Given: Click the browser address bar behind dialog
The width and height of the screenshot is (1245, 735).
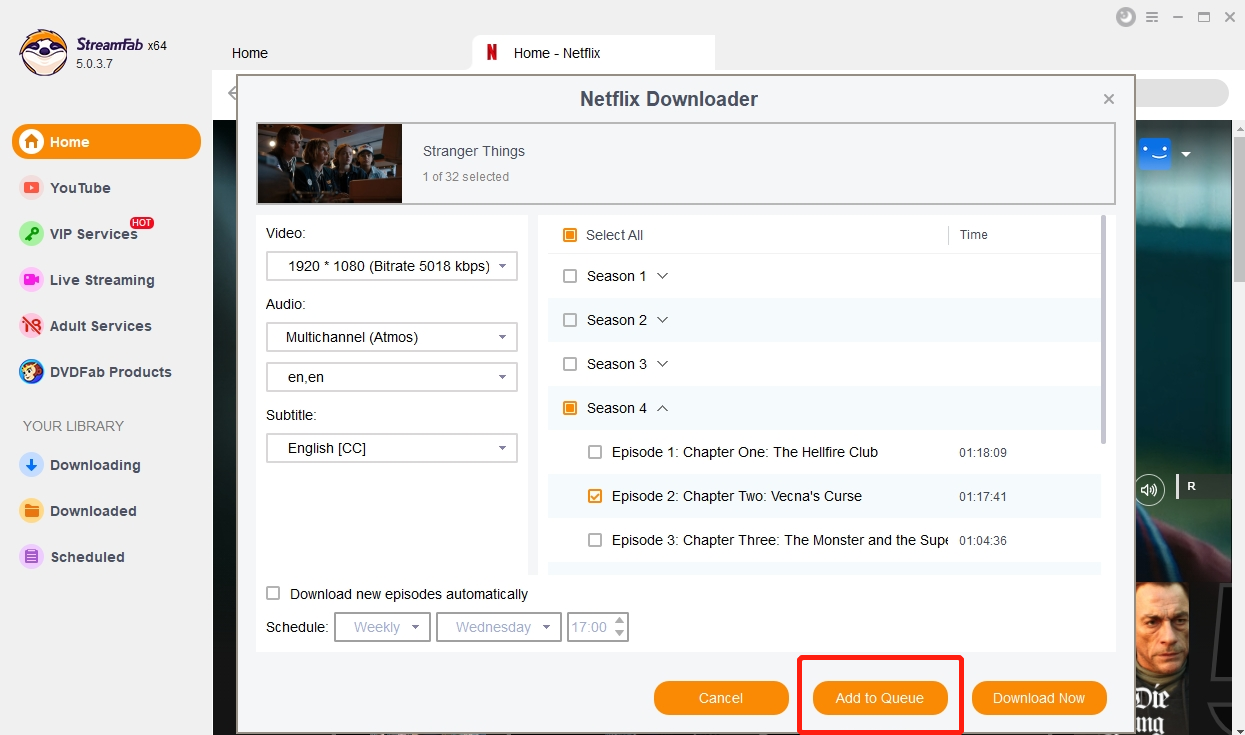Looking at the screenshot, I should [x=1182, y=93].
